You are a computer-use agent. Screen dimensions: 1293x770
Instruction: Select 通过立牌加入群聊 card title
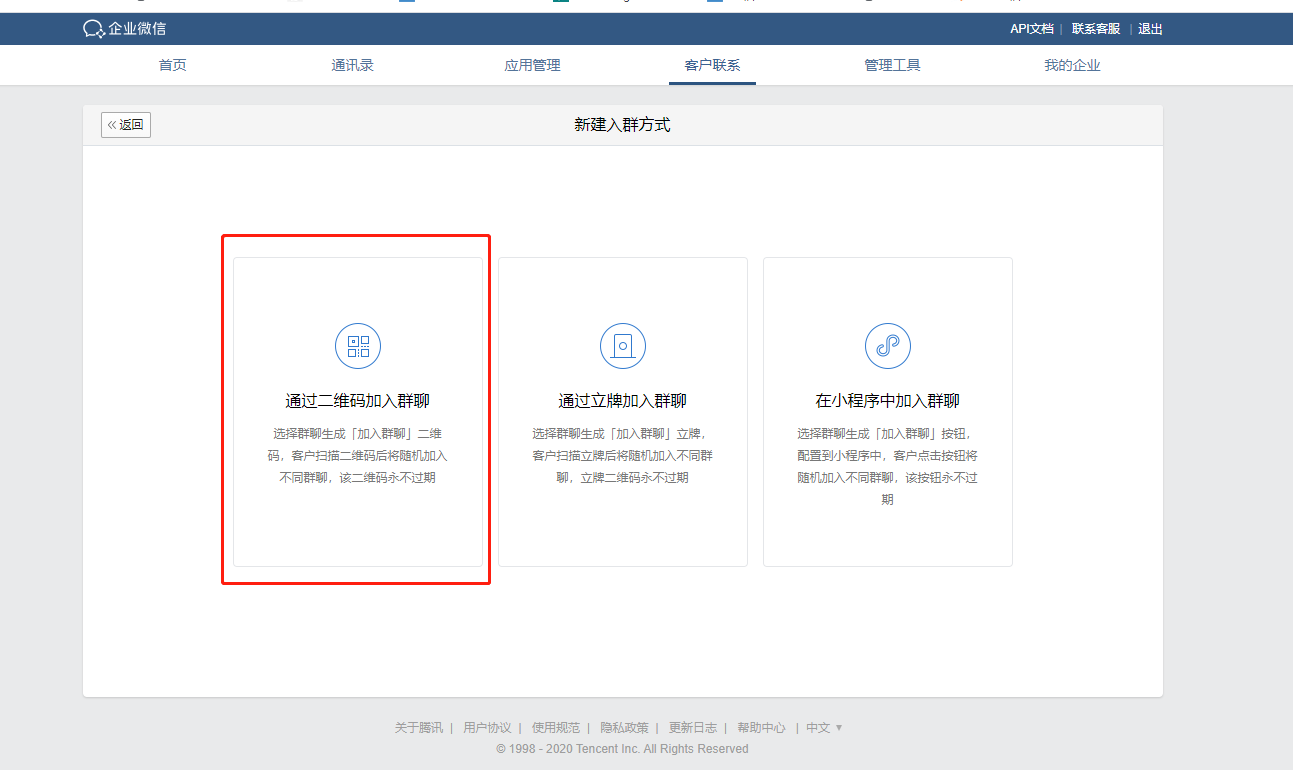click(623, 401)
